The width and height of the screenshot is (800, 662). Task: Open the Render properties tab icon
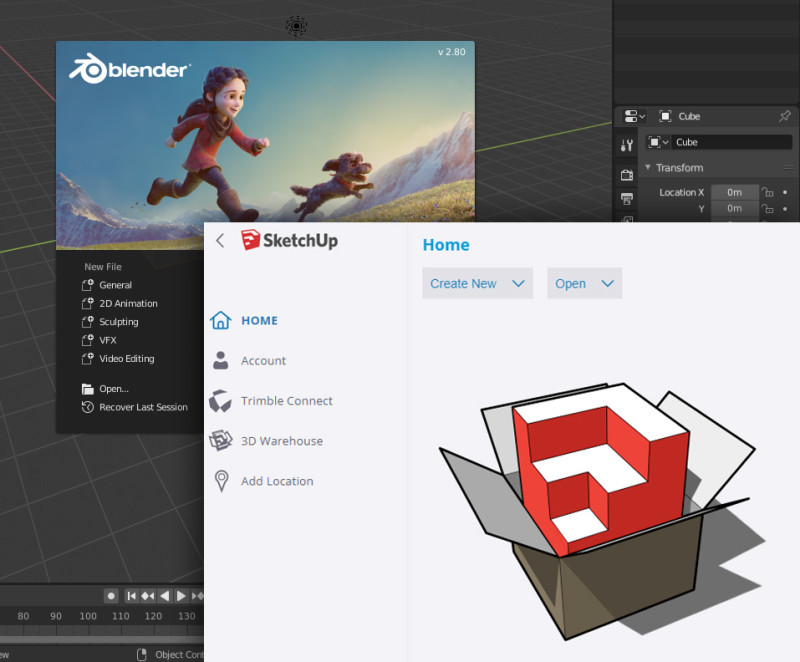click(x=627, y=175)
